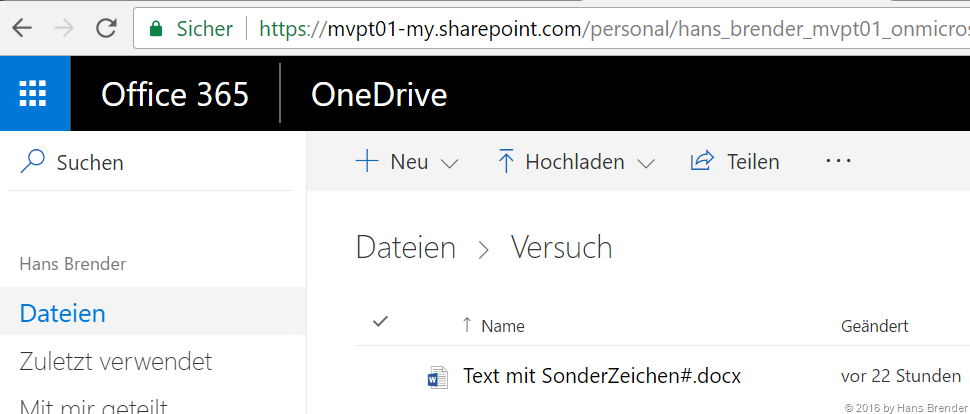Reload the page with the refresh icon
970x414 pixels.
(106, 28)
